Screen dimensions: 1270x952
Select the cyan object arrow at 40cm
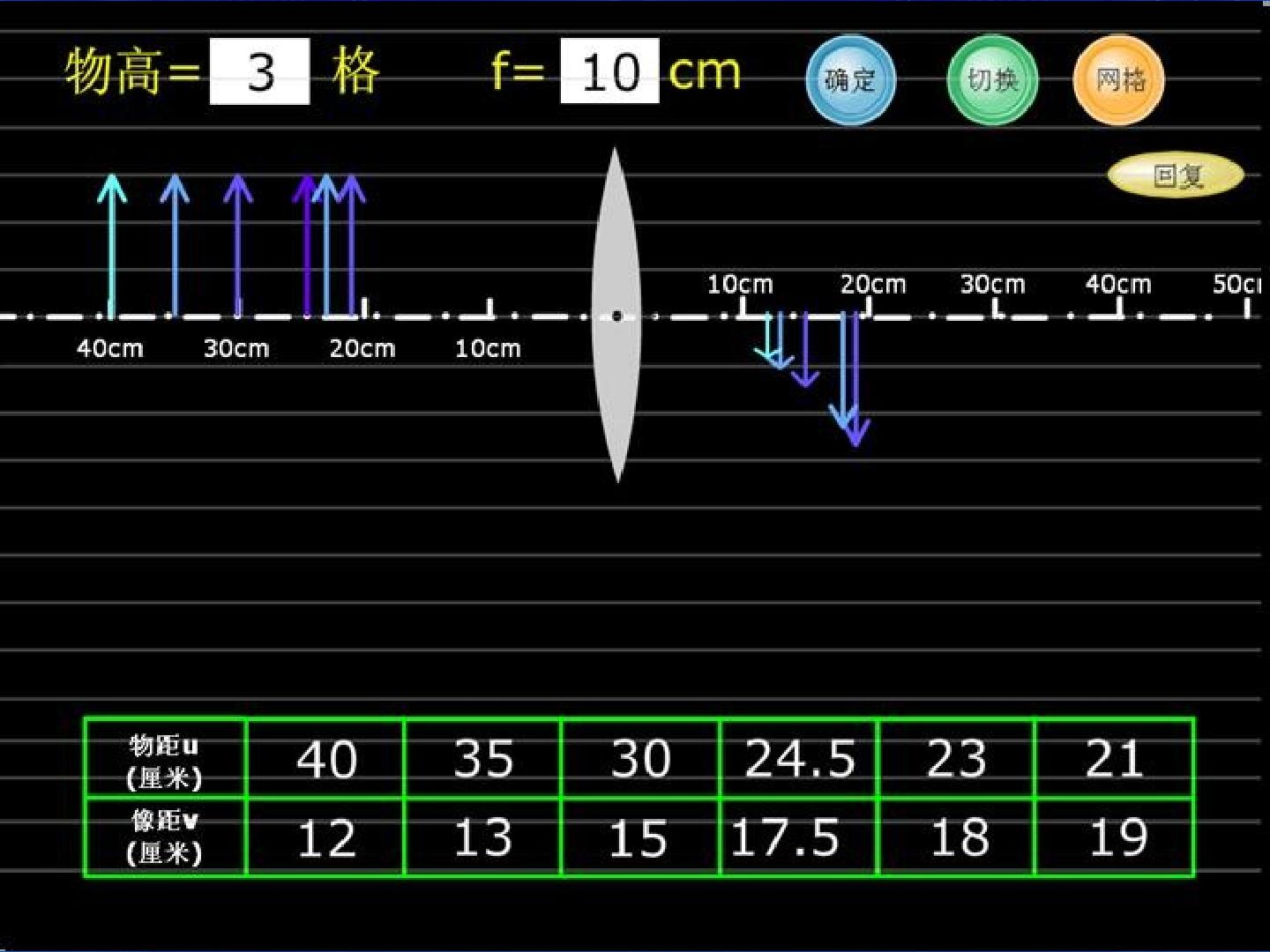[111, 245]
